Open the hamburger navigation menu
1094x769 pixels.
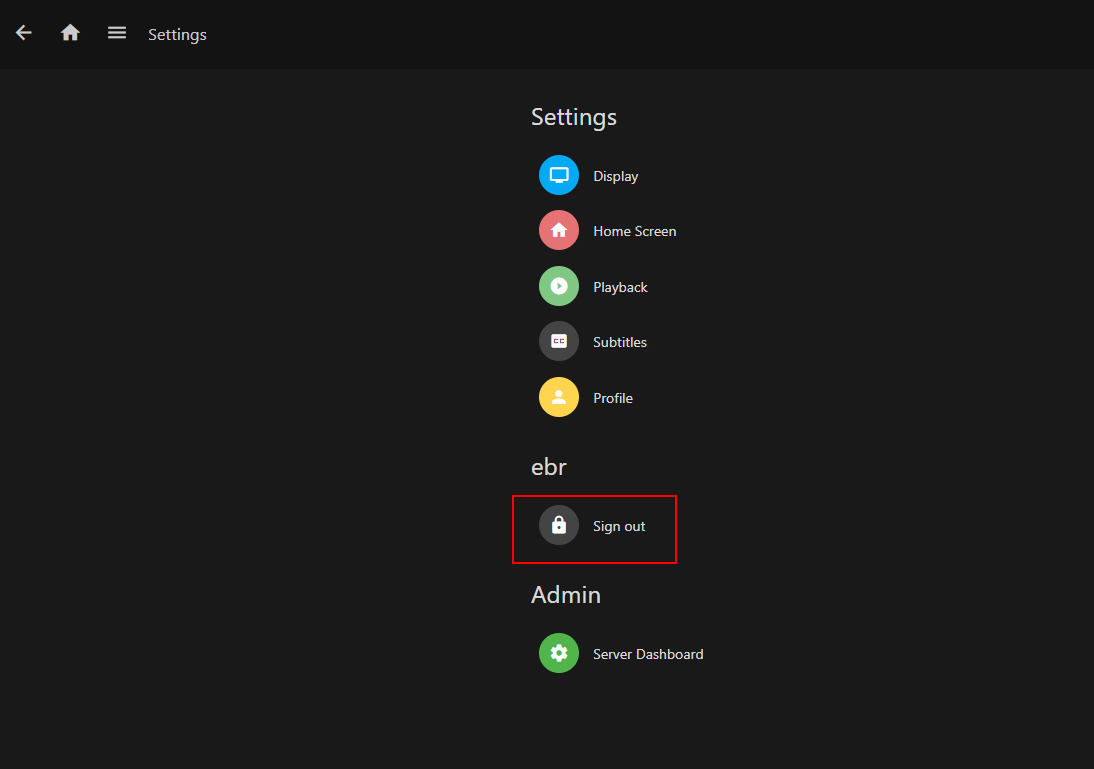pyautogui.click(x=117, y=33)
